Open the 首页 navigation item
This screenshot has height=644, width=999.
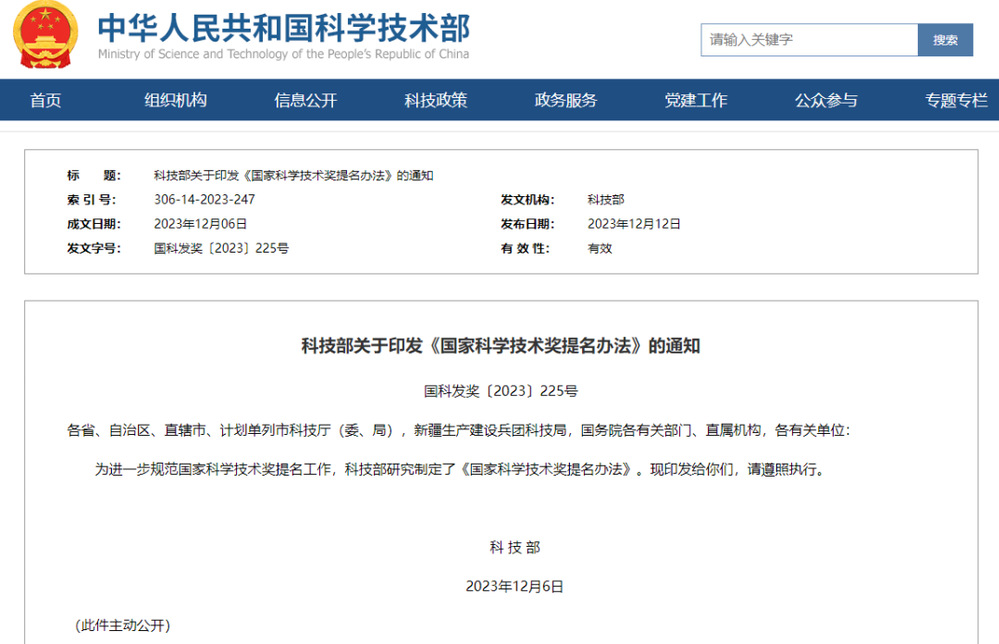click(46, 100)
